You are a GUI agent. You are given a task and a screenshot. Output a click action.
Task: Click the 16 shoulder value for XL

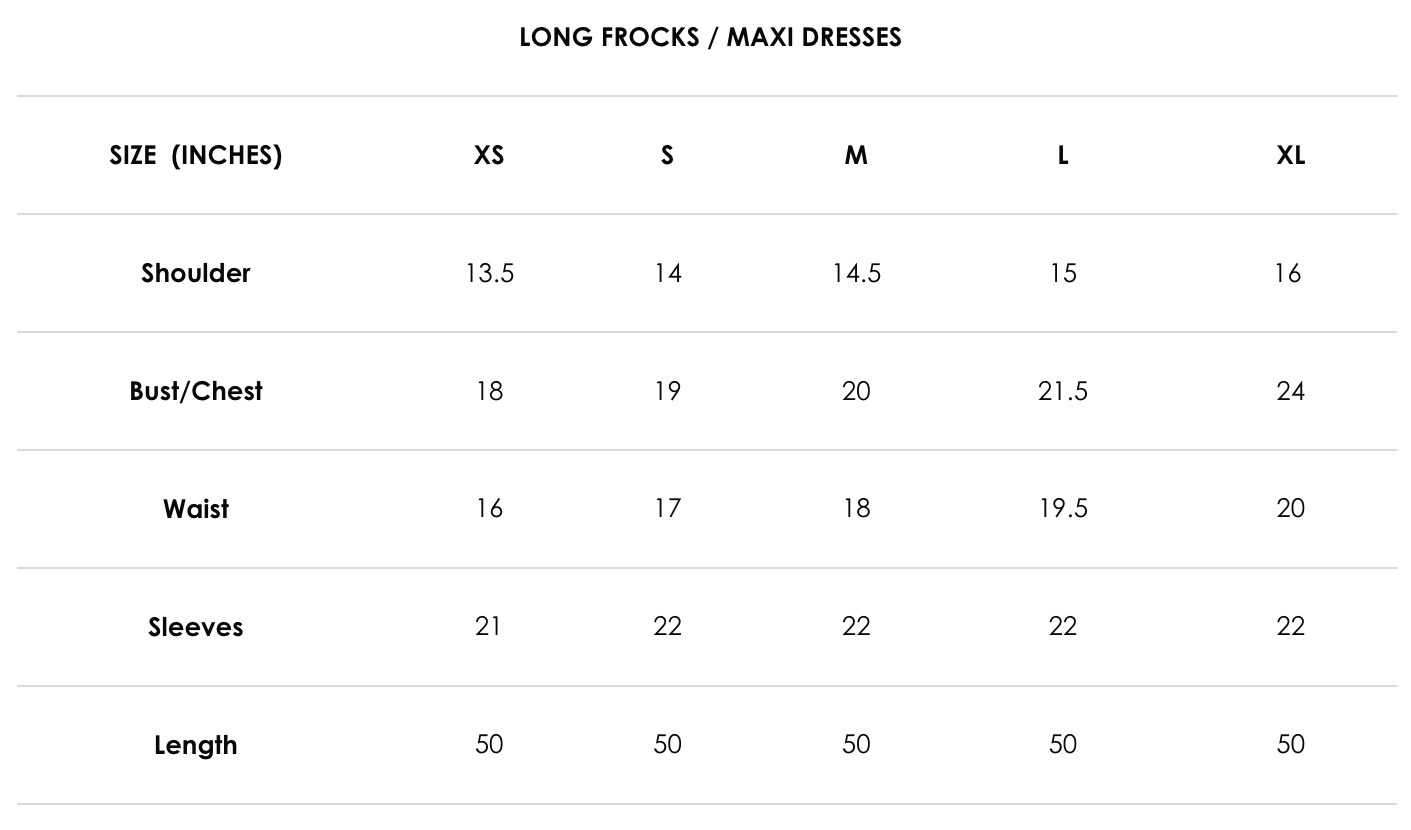coord(1288,273)
